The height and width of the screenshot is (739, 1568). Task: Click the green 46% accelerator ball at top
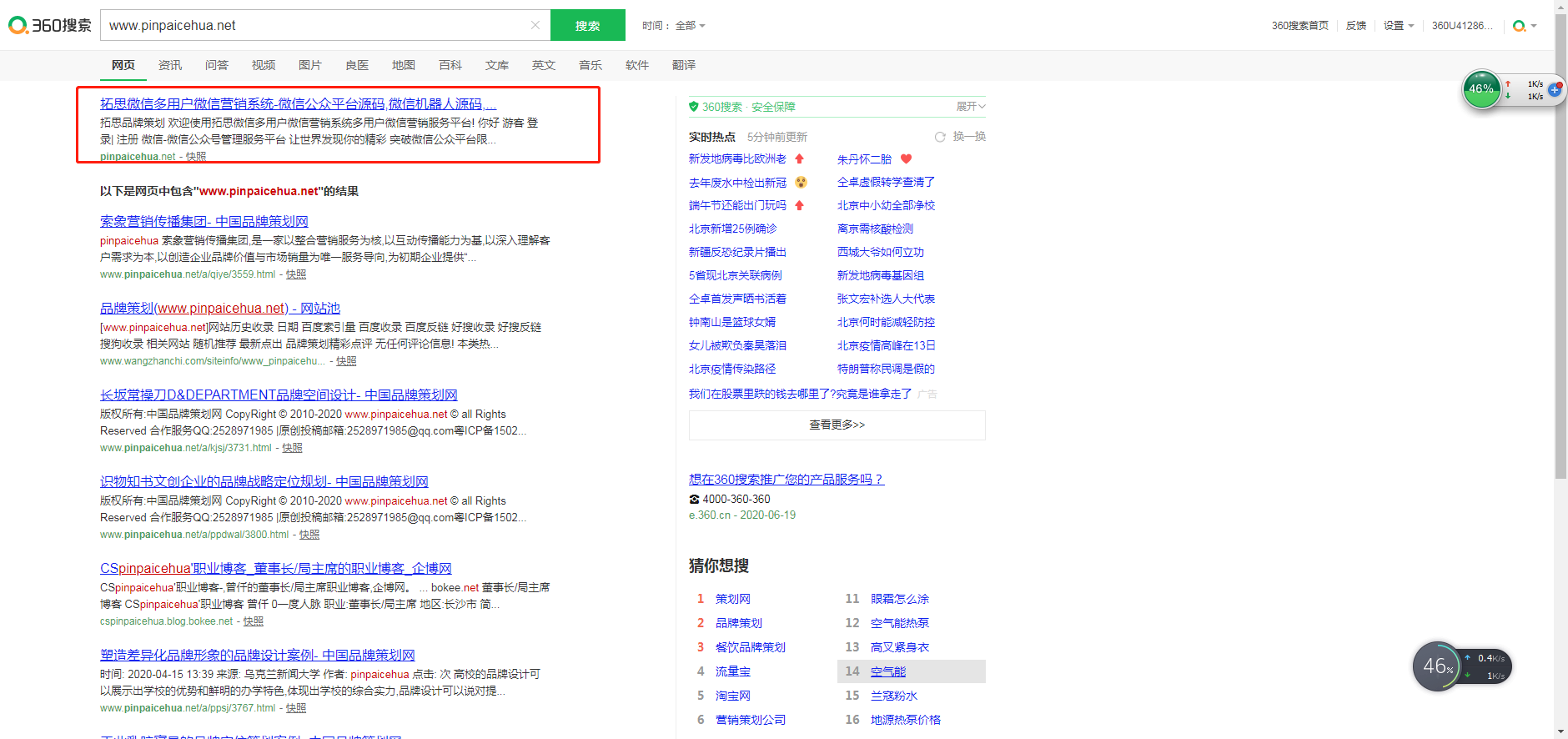pyautogui.click(x=1482, y=89)
